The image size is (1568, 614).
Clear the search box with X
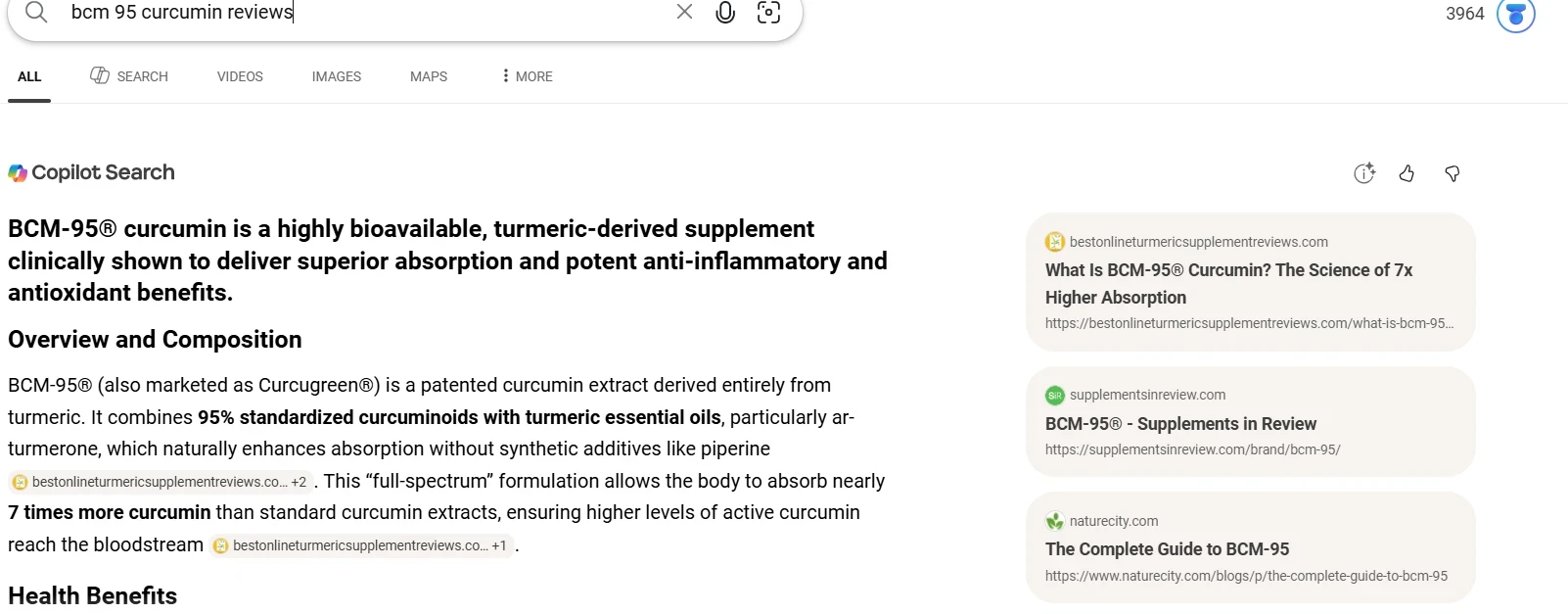pyautogui.click(x=684, y=12)
